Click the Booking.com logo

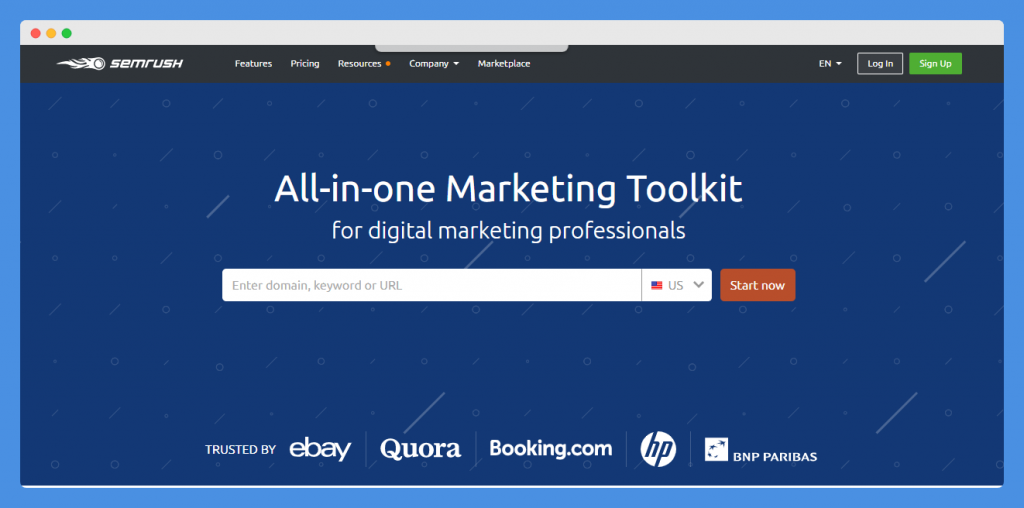551,449
